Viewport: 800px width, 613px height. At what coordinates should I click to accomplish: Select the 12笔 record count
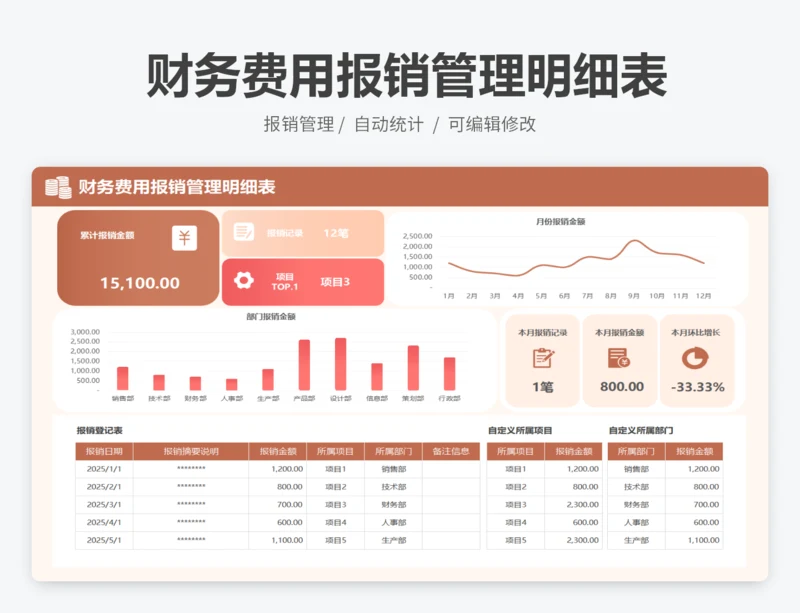click(336, 233)
